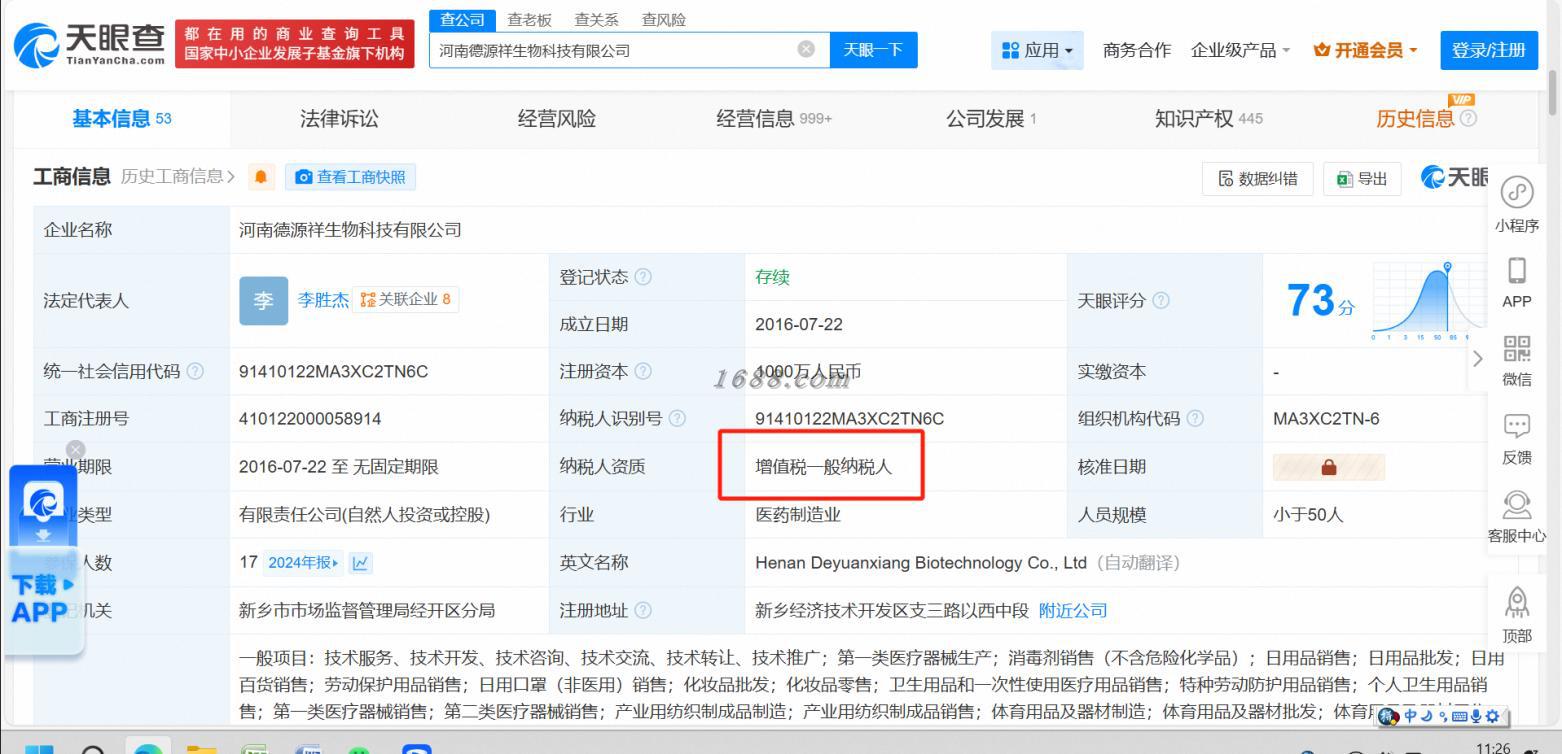Click the 李 avatar thumbnail

(x=264, y=301)
